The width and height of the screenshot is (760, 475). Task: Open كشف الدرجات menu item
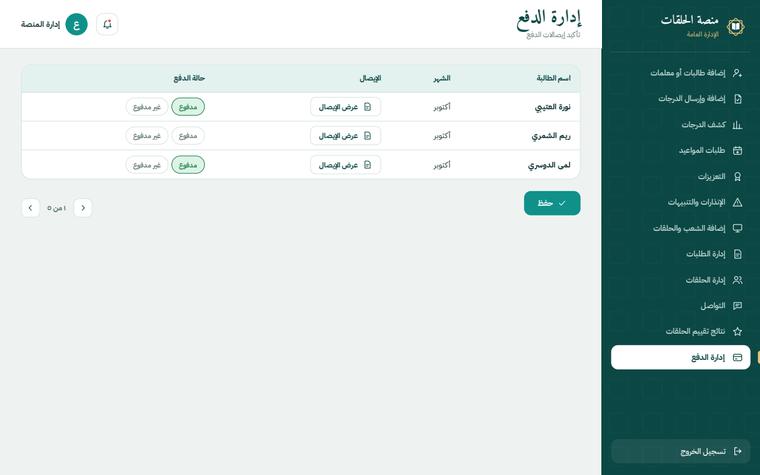point(681,125)
